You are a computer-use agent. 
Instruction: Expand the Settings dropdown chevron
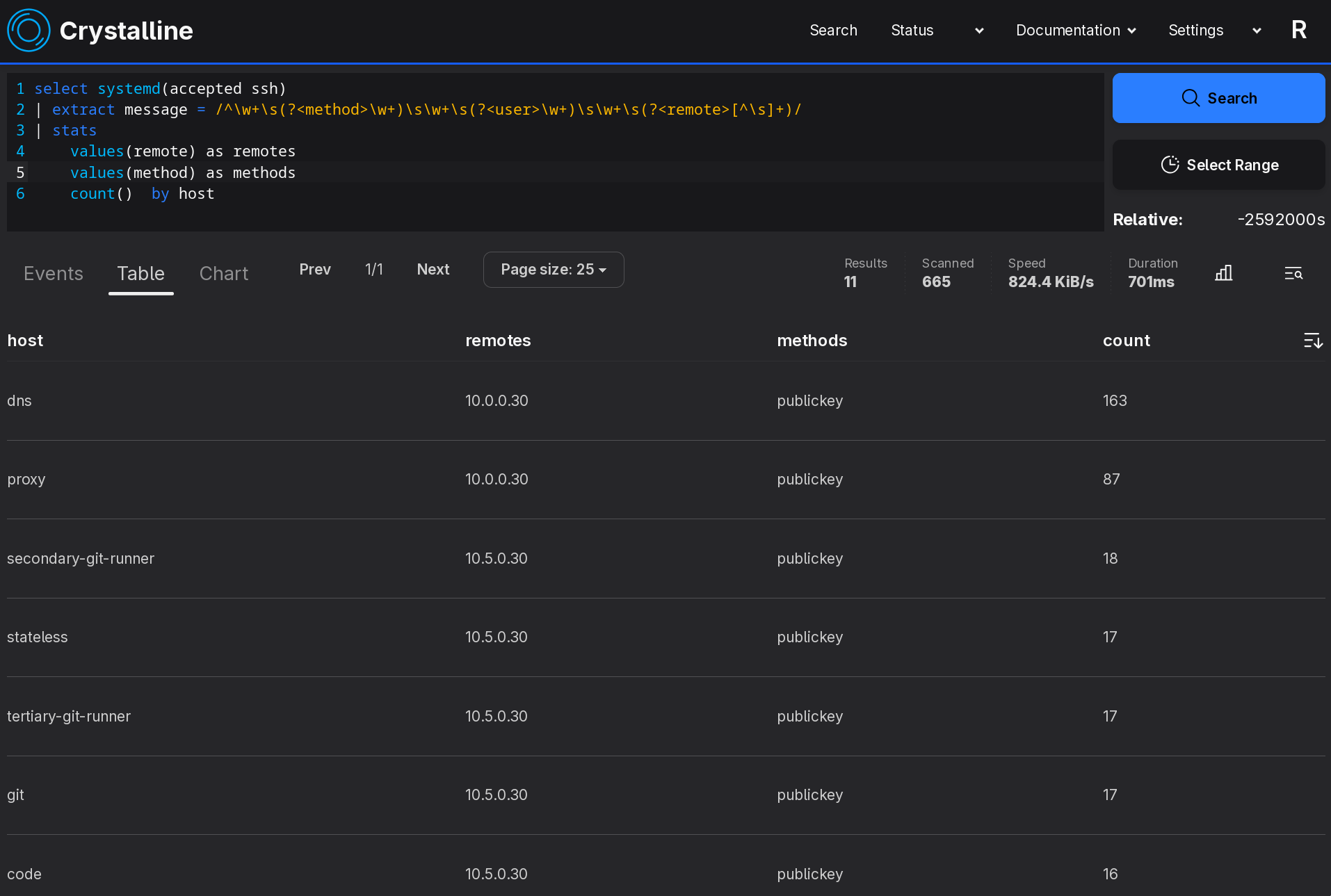(1257, 31)
